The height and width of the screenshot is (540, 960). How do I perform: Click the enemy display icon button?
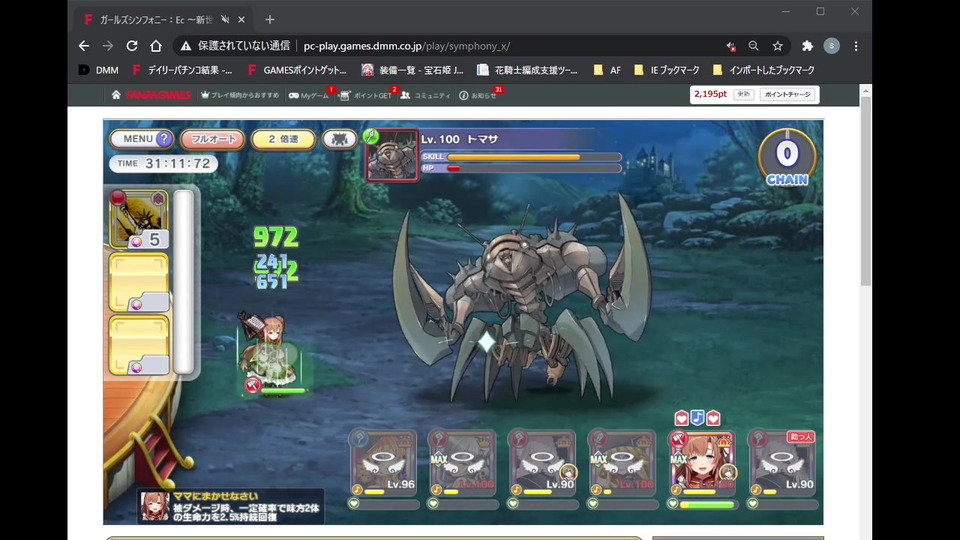pyautogui.click(x=339, y=139)
